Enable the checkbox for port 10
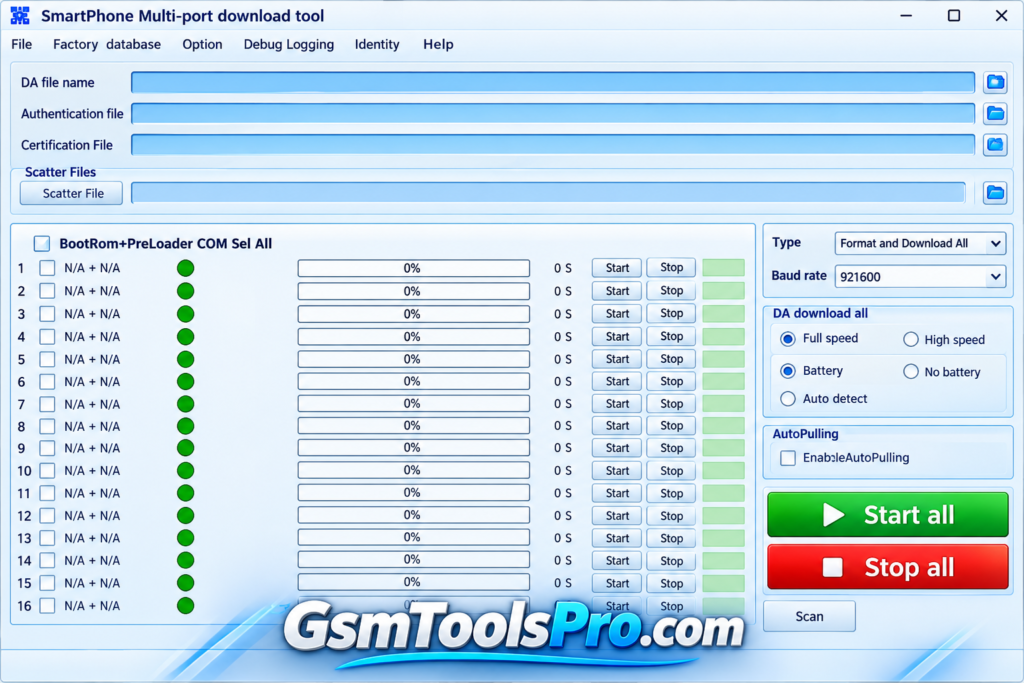Screen dimensions: 1024x683 (47, 471)
